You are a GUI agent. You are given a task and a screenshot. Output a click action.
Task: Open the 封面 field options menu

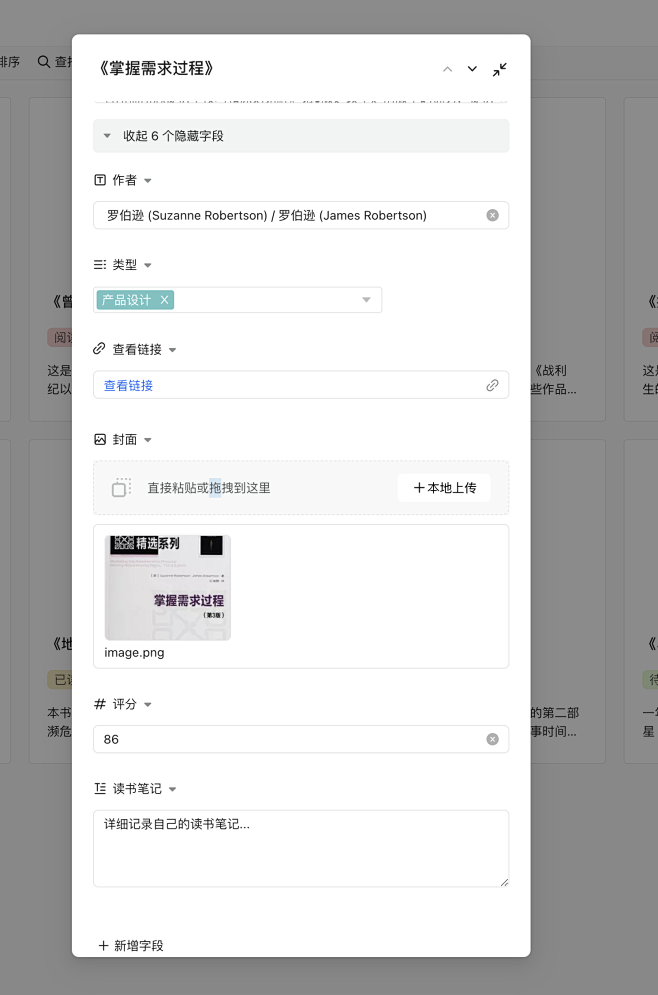tap(148, 440)
